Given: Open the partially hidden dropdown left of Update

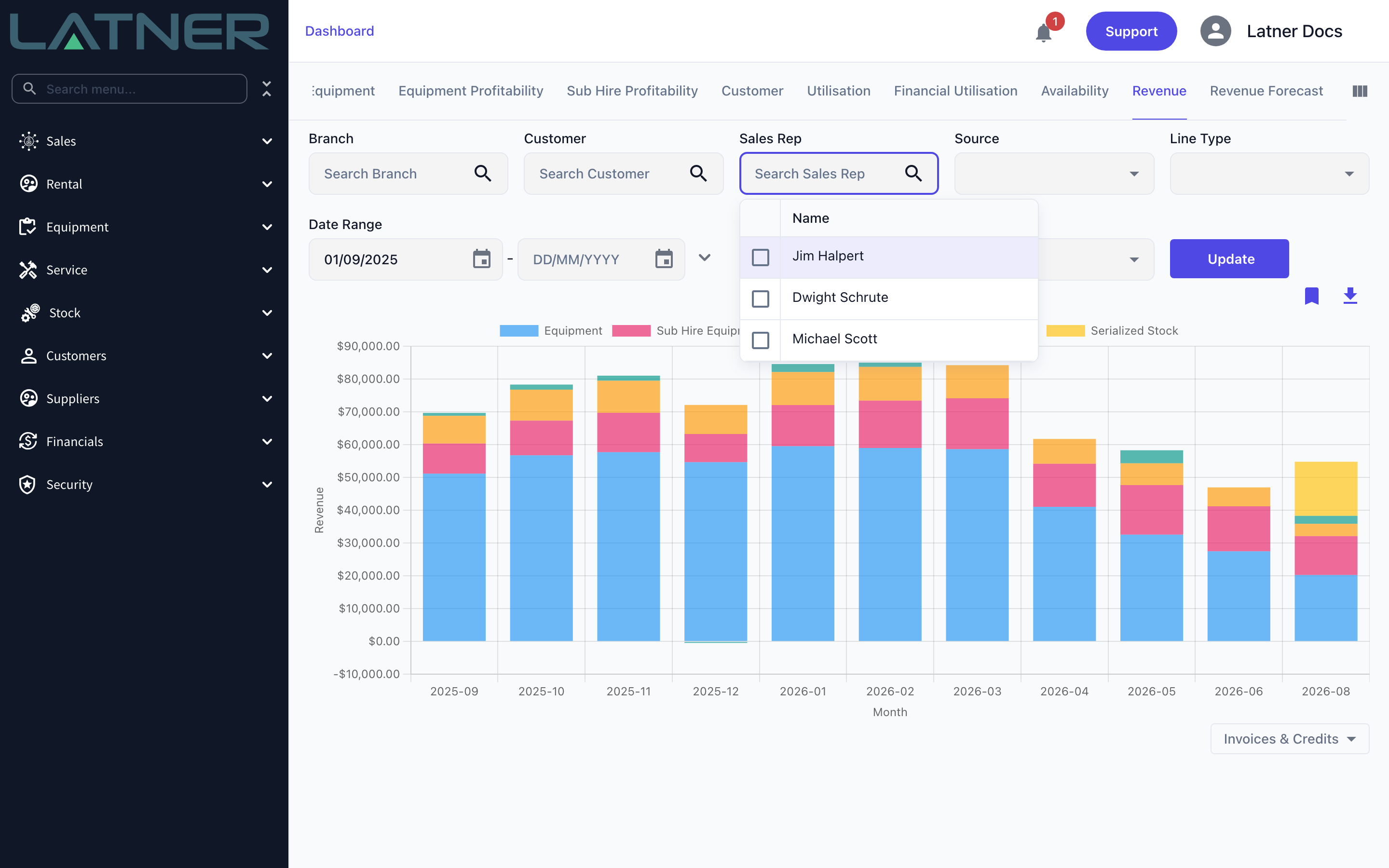Looking at the screenshot, I should 1096,259.
